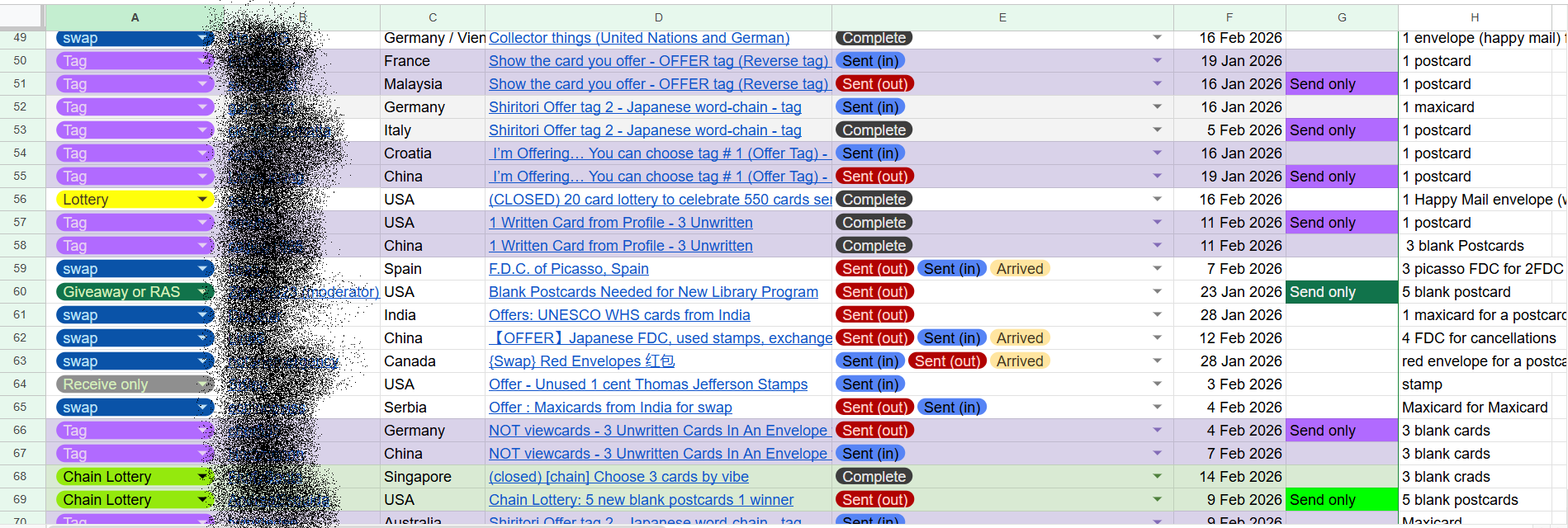Open the Giveaway or RAS dropdown arrow

(202, 292)
